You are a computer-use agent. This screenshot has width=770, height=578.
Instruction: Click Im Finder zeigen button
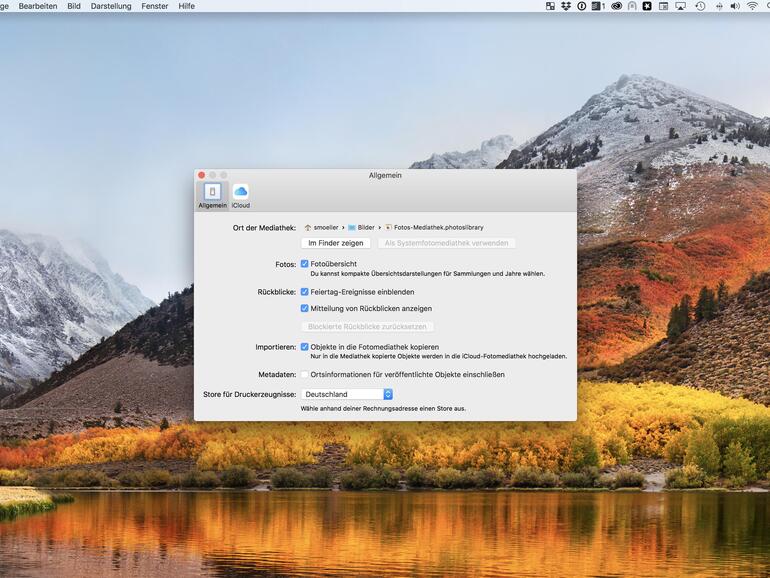click(x=336, y=243)
